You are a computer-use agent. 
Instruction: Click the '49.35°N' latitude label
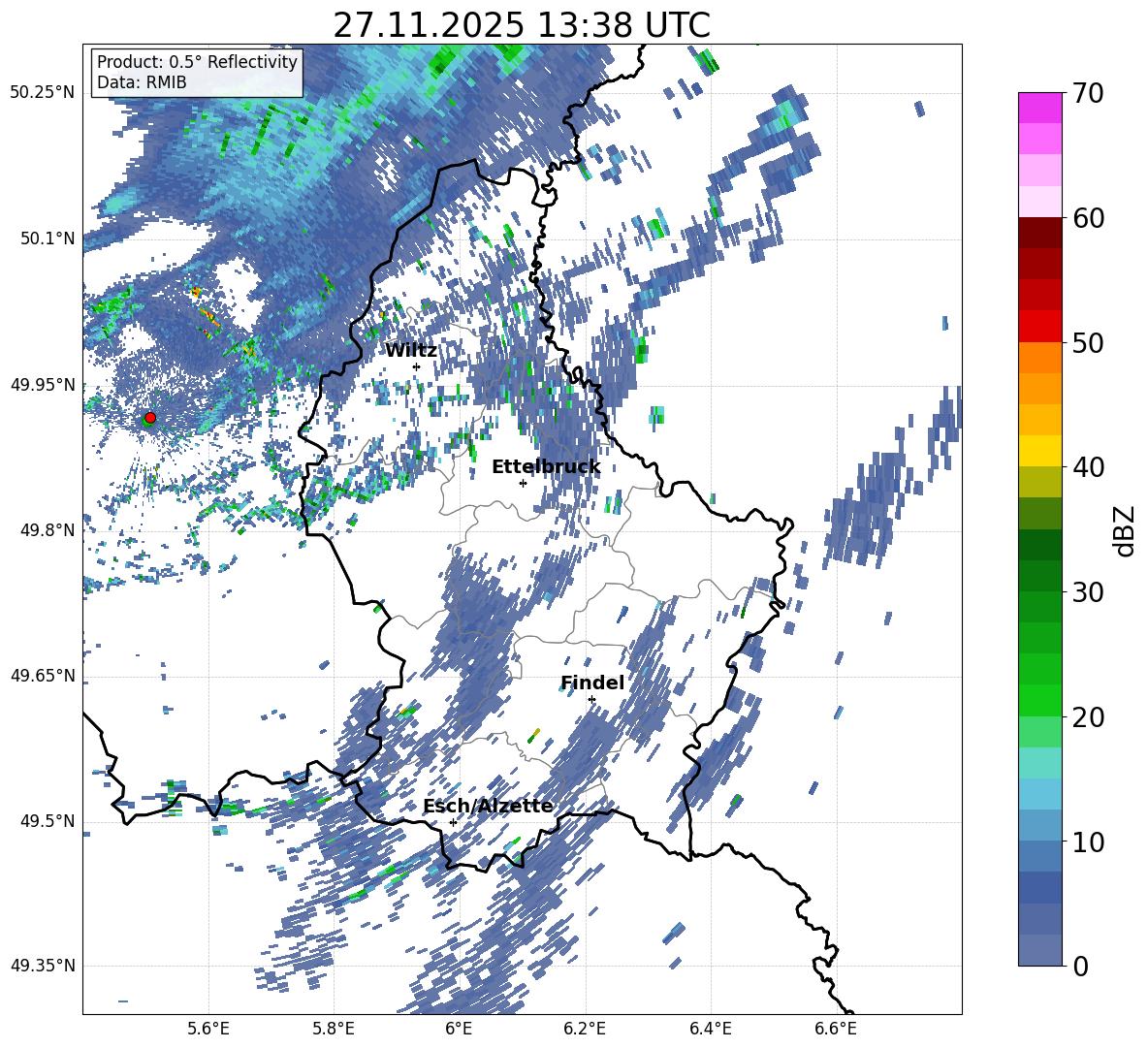[43, 966]
